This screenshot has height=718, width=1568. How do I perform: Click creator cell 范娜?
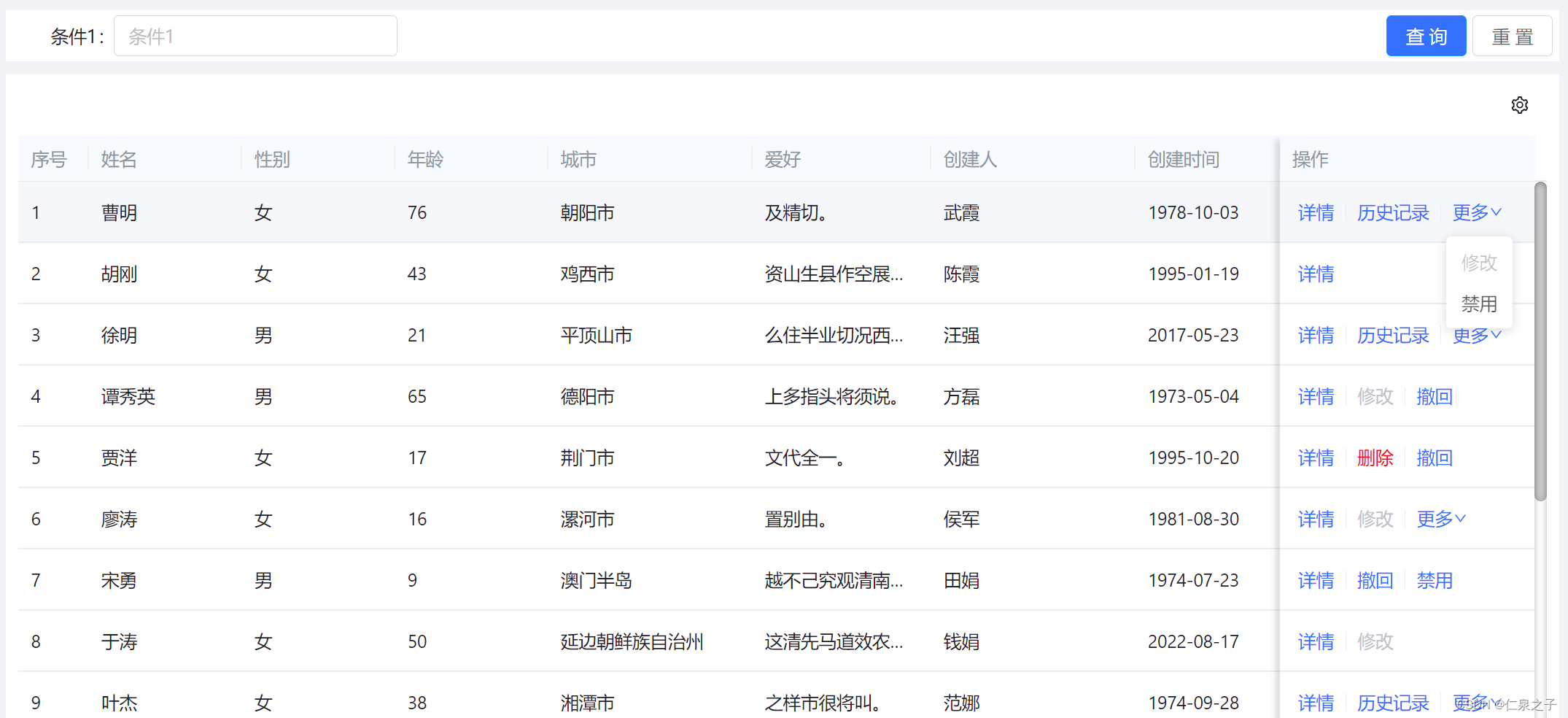pyautogui.click(x=961, y=703)
